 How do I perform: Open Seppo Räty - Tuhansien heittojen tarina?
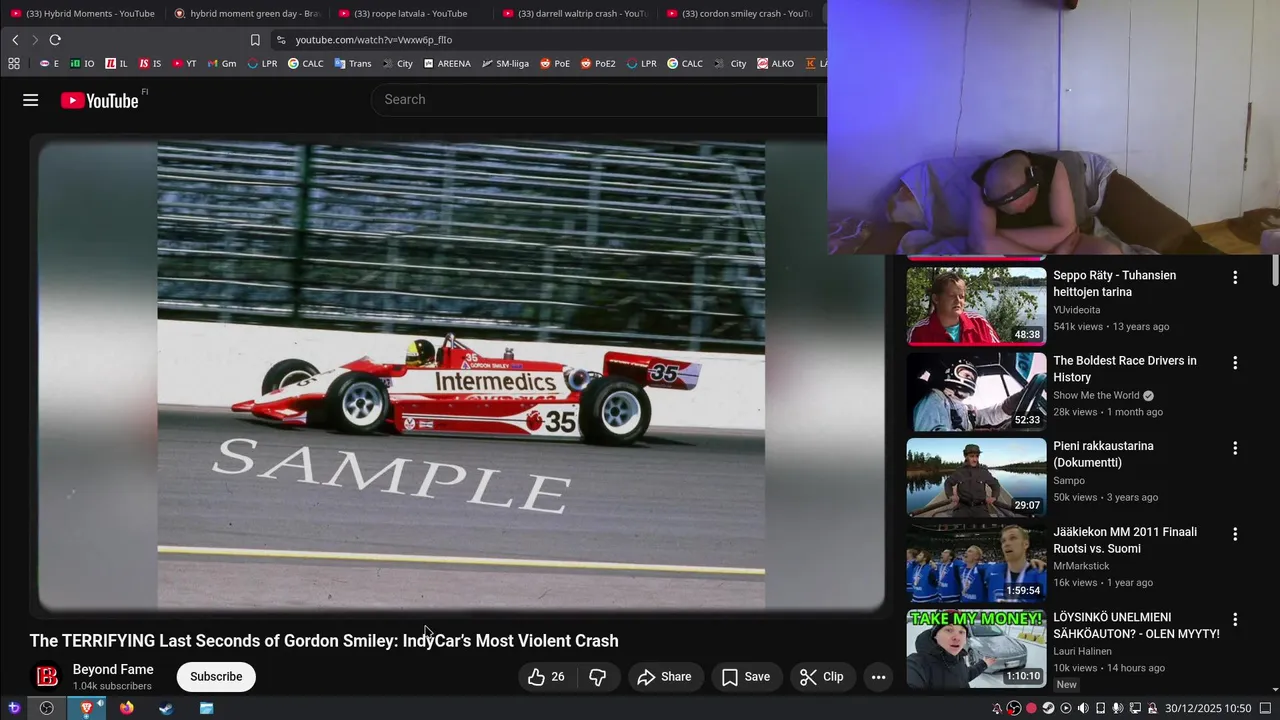point(1114,284)
